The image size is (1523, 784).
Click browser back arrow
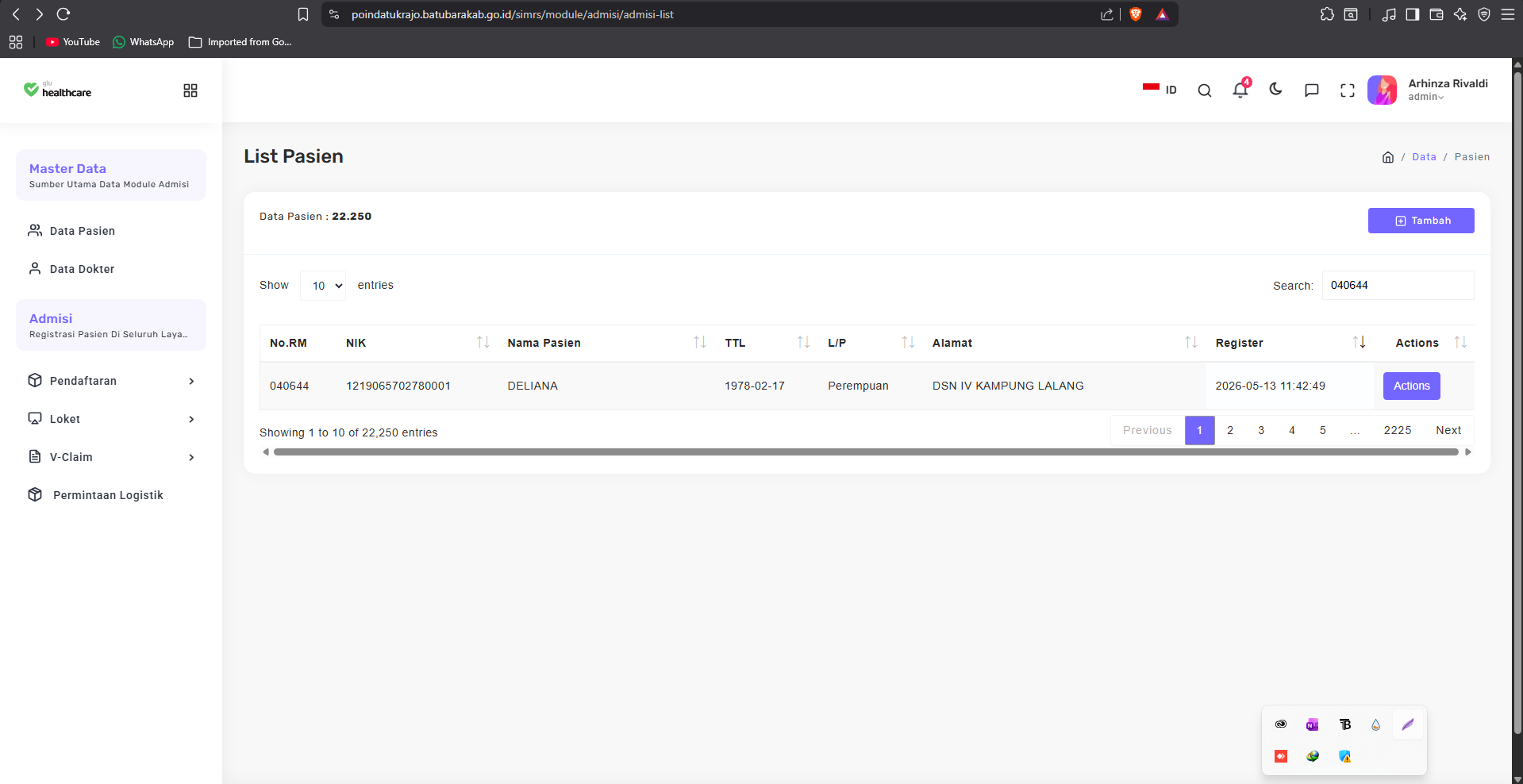16,14
